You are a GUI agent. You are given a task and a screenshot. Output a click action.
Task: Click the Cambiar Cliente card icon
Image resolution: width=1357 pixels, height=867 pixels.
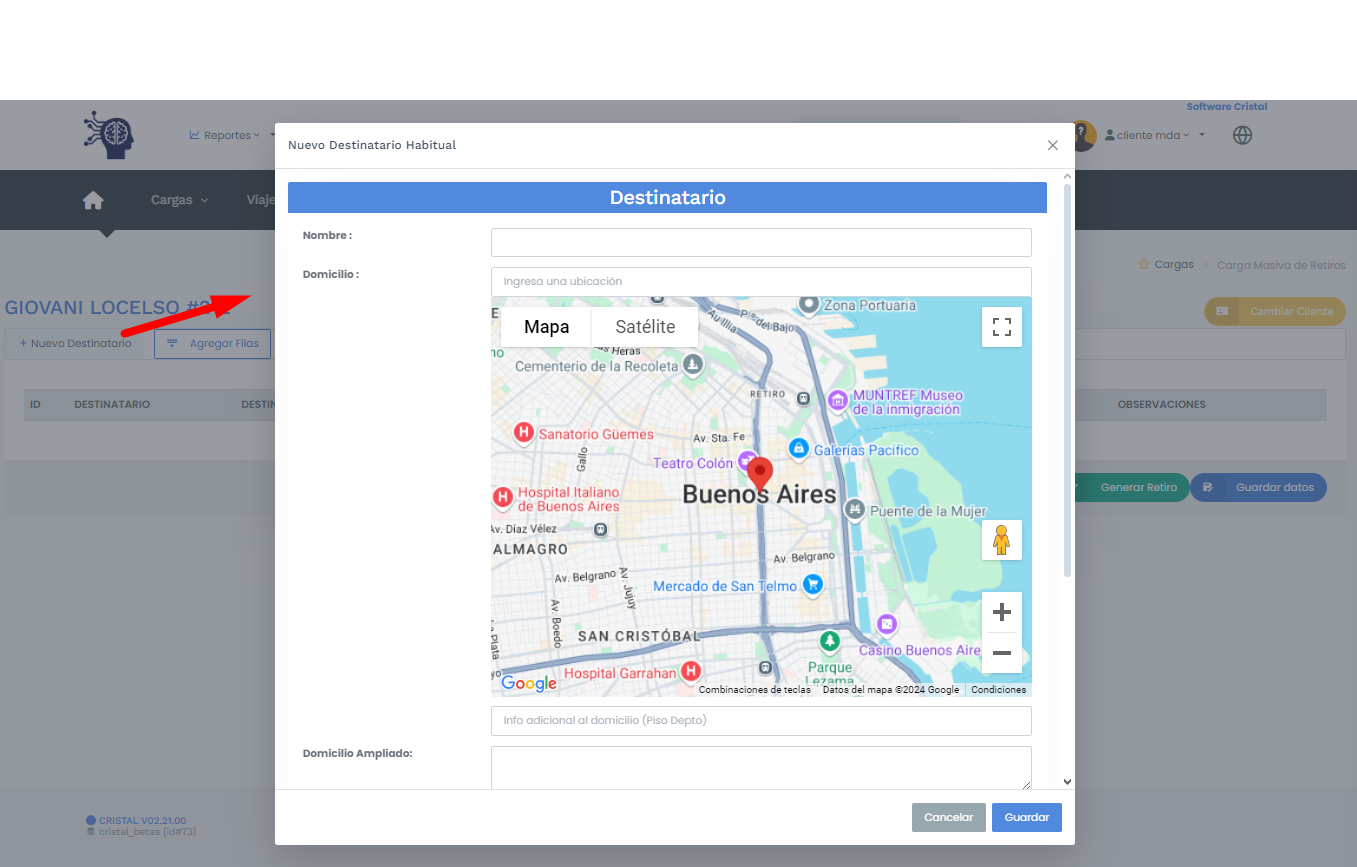pyautogui.click(x=1222, y=311)
